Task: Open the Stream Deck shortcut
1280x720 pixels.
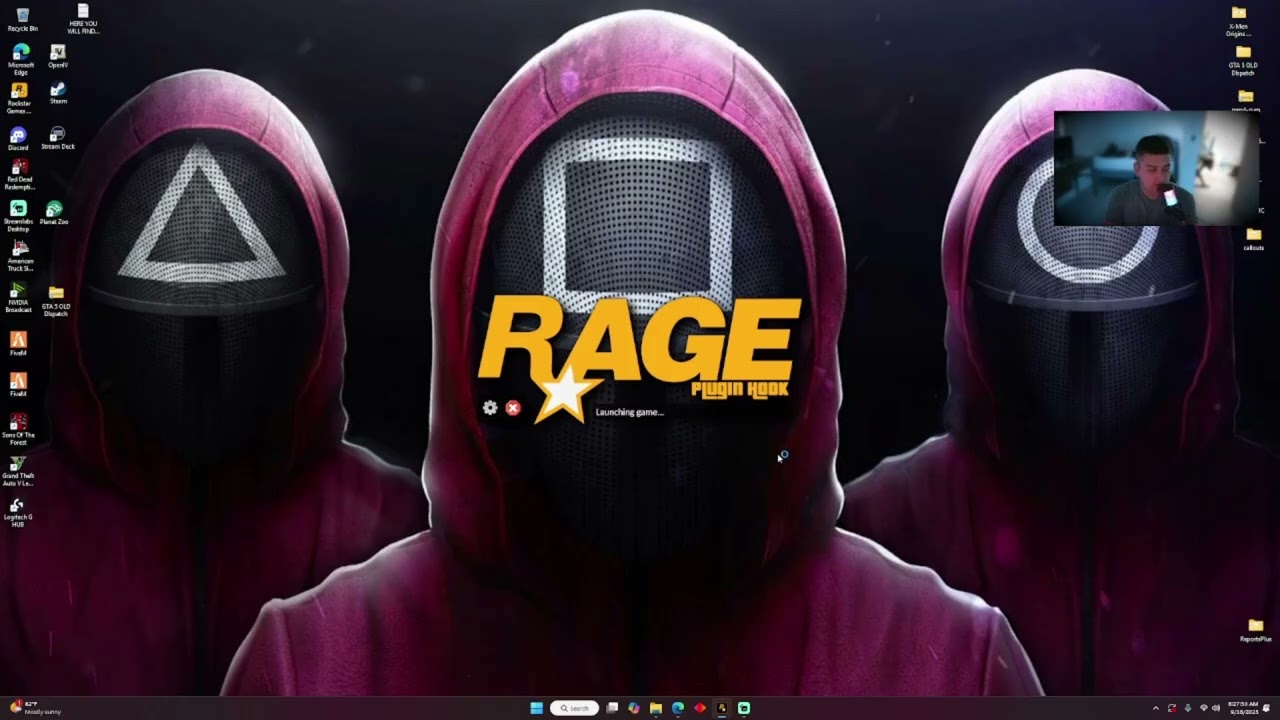Action: [x=58, y=138]
